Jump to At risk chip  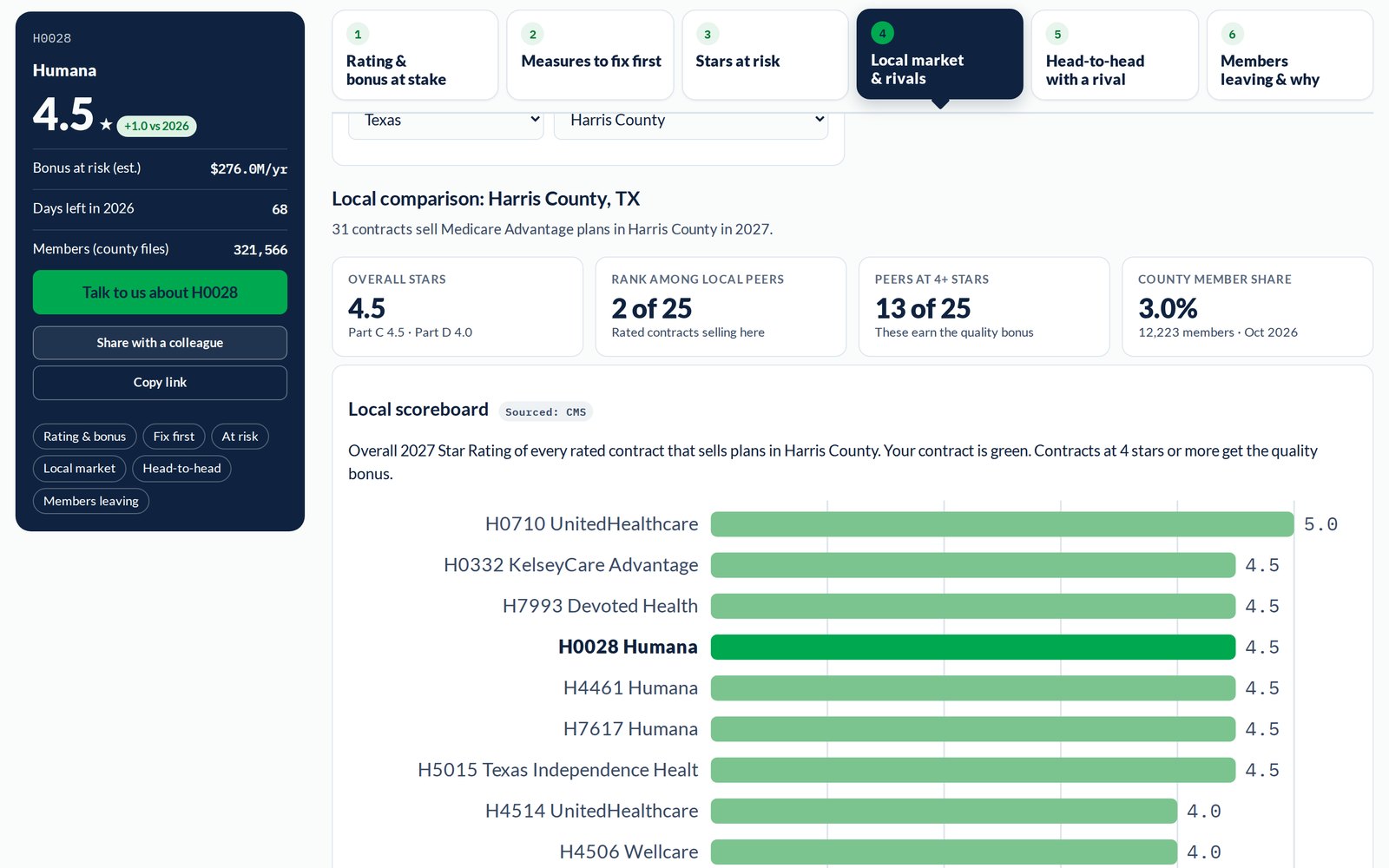(240, 437)
